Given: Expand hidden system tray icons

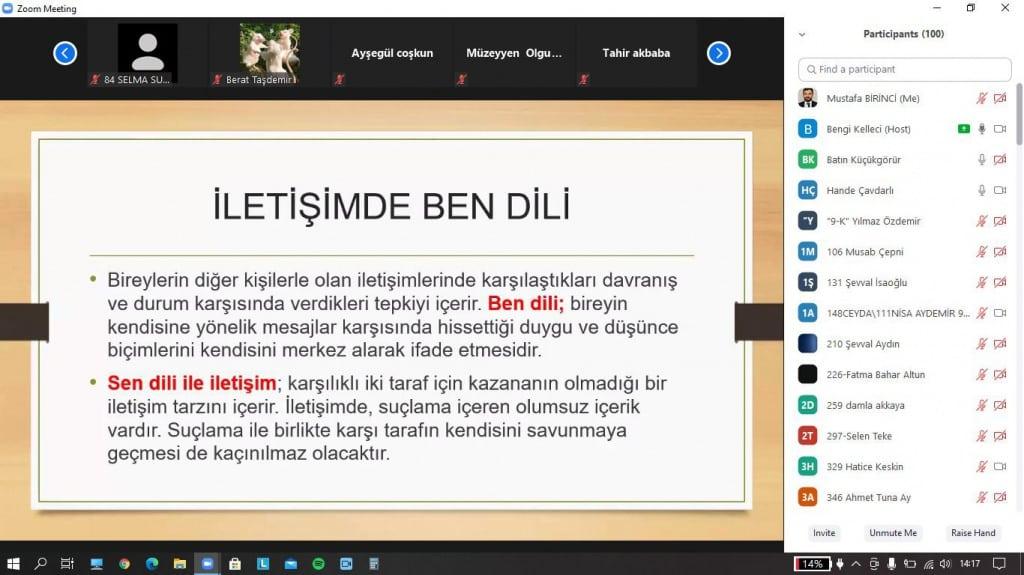Looking at the screenshot, I should click(x=857, y=564).
